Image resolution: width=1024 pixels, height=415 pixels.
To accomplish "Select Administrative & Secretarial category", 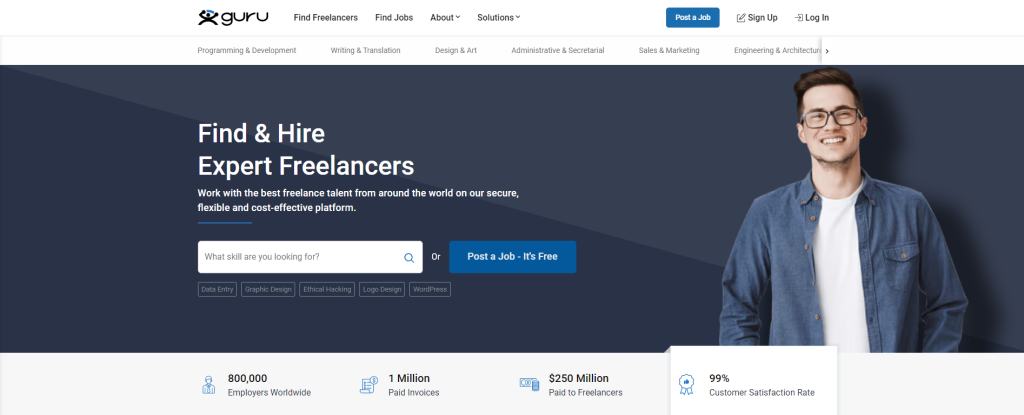I will [x=558, y=50].
